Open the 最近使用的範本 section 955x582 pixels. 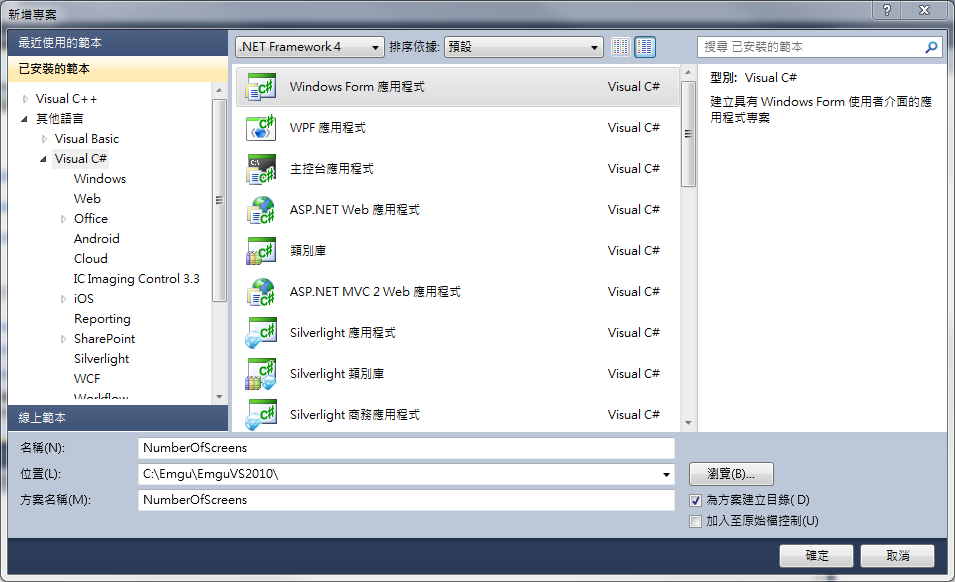click(118, 43)
